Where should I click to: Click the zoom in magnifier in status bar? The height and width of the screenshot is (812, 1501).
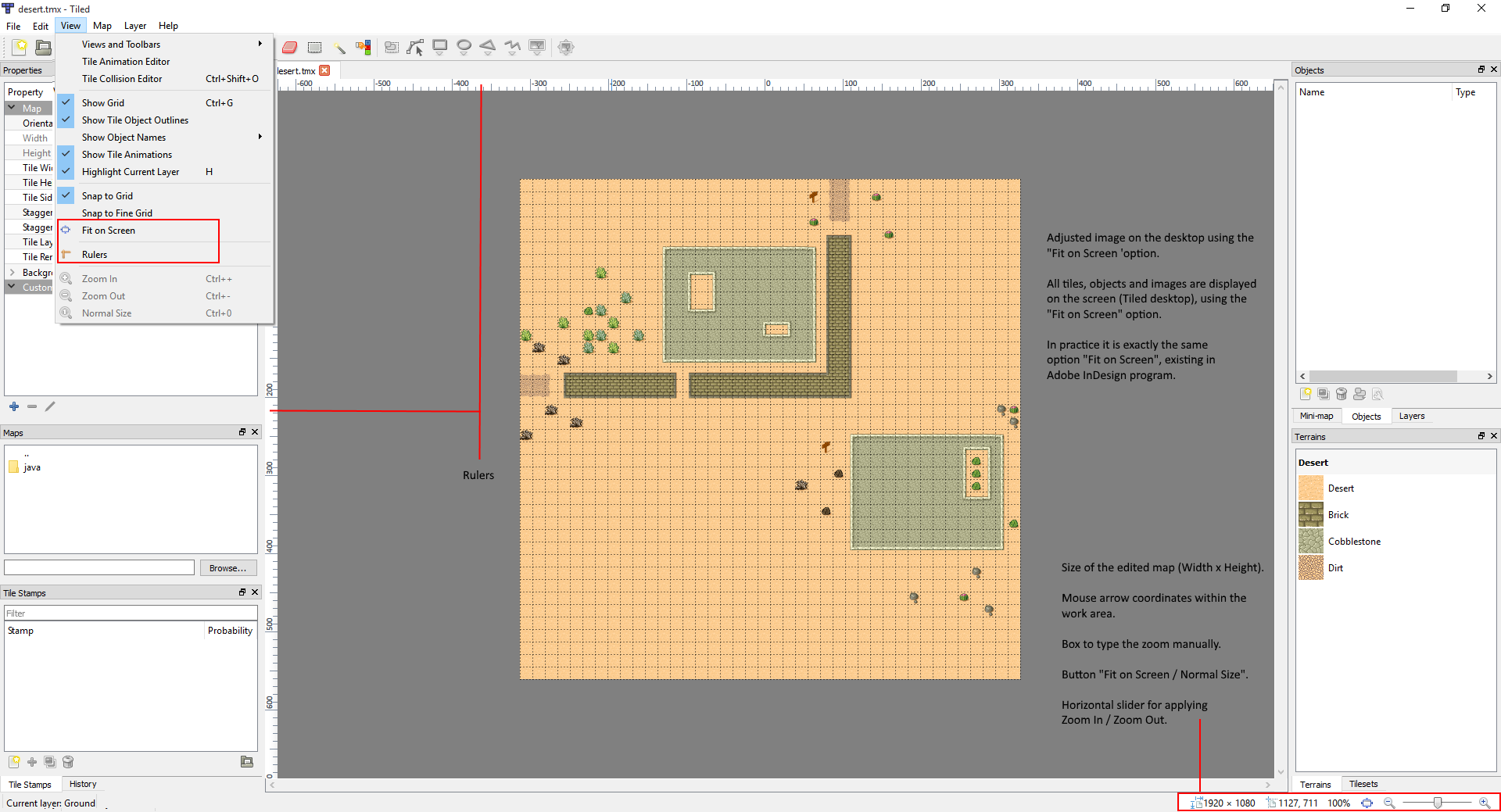[1484, 803]
